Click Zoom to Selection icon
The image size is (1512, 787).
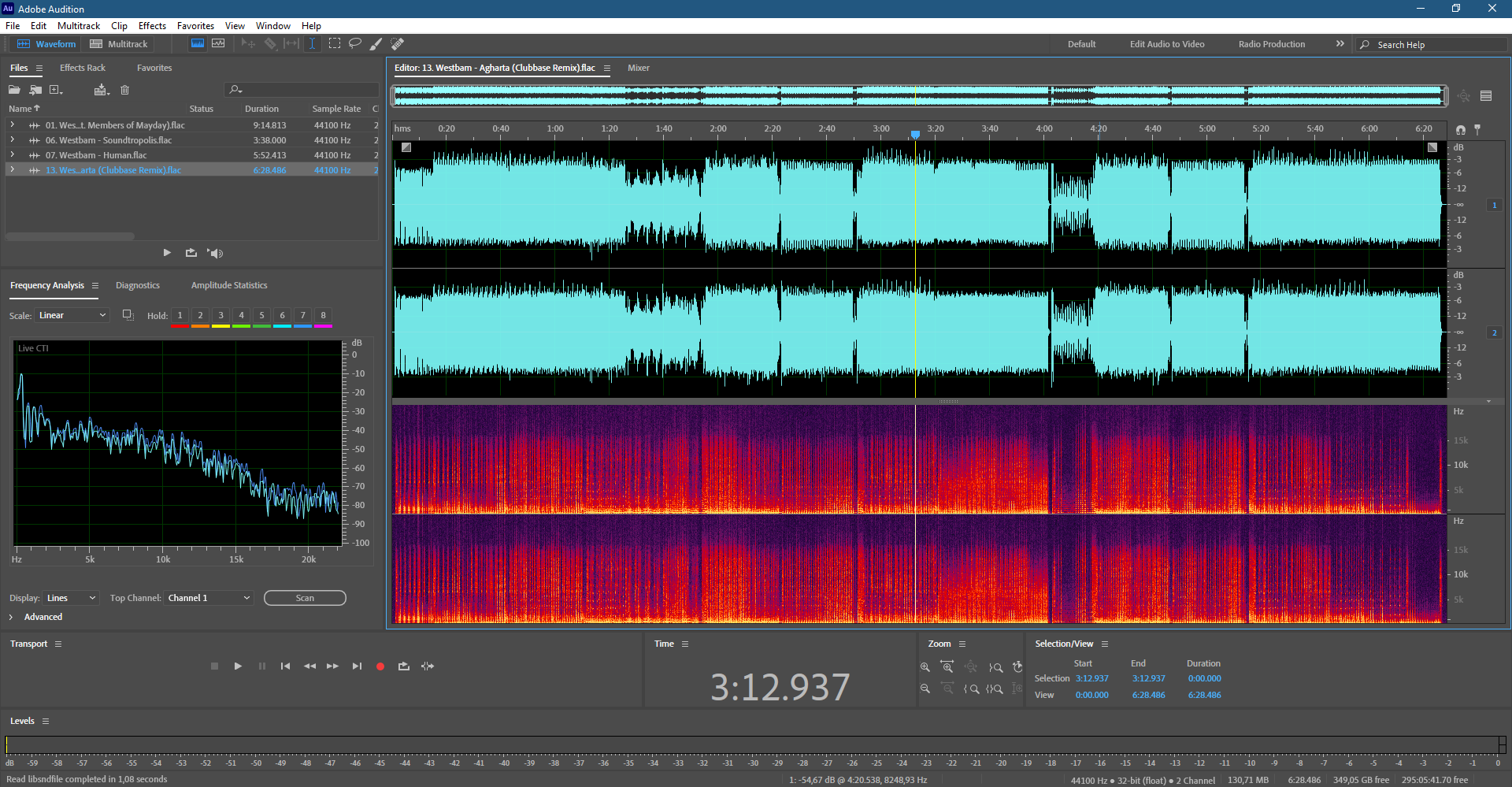coord(995,689)
